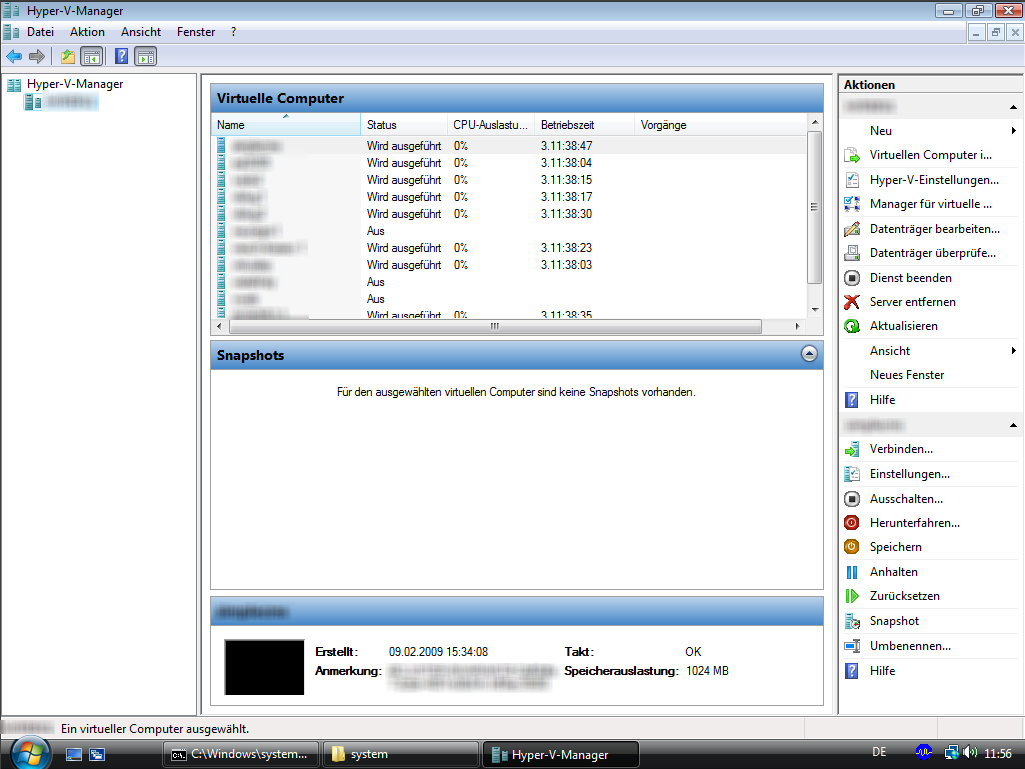Open Virtuellen Computer importieren via its icon
This screenshot has height=769, width=1025.
851,155
